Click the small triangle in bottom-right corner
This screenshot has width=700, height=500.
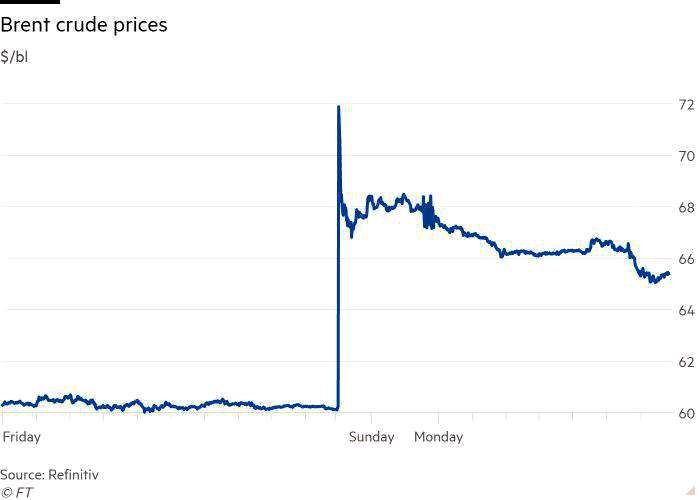(x=692, y=490)
